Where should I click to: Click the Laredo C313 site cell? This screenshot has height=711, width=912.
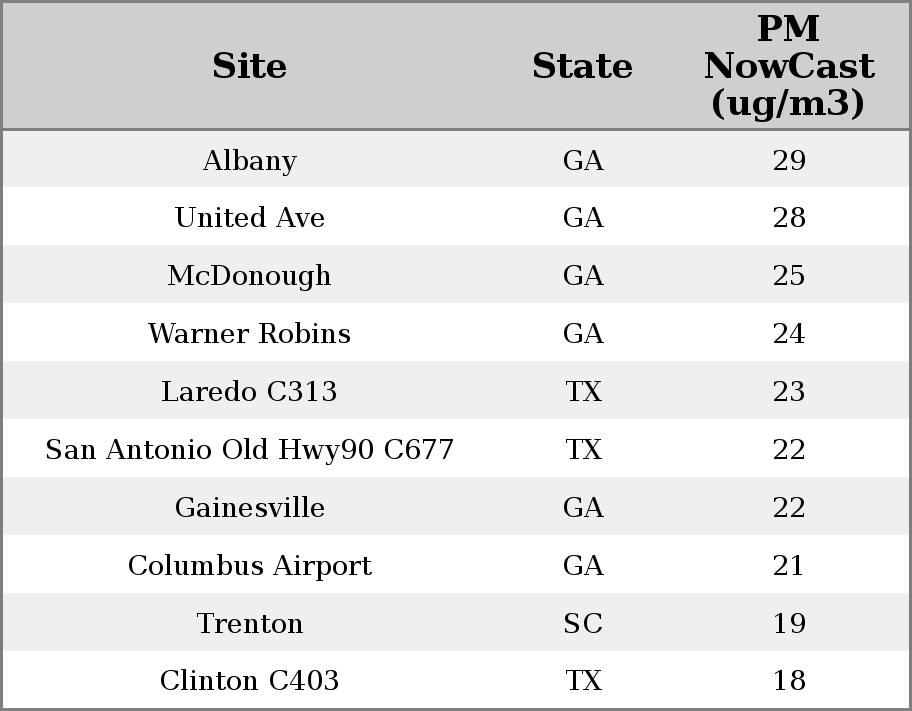tap(249, 392)
